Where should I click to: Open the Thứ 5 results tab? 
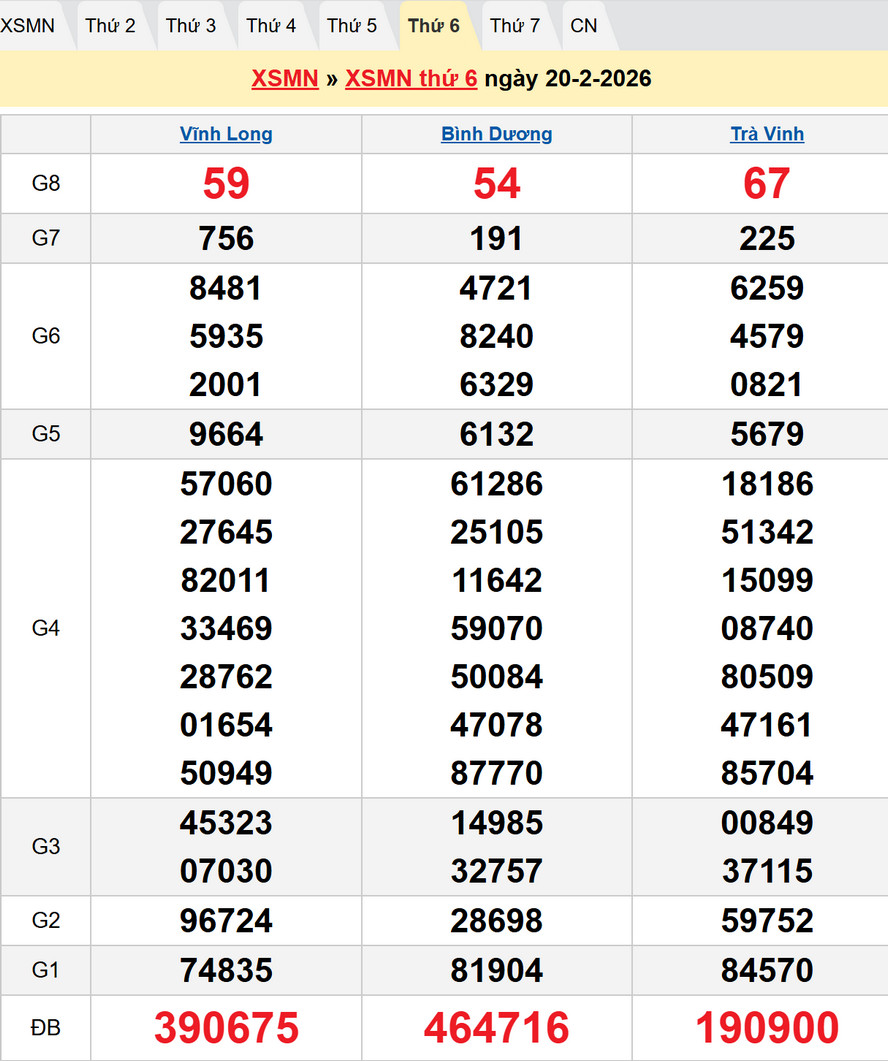click(x=352, y=25)
